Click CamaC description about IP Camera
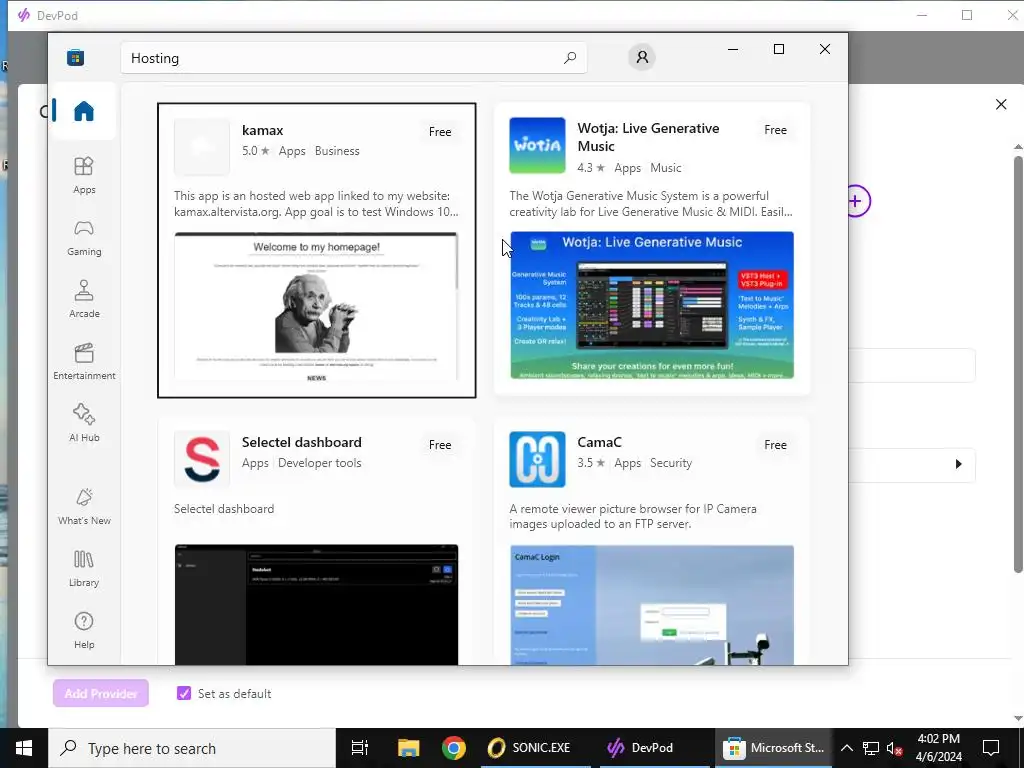The image size is (1024, 768). tap(633, 517)
